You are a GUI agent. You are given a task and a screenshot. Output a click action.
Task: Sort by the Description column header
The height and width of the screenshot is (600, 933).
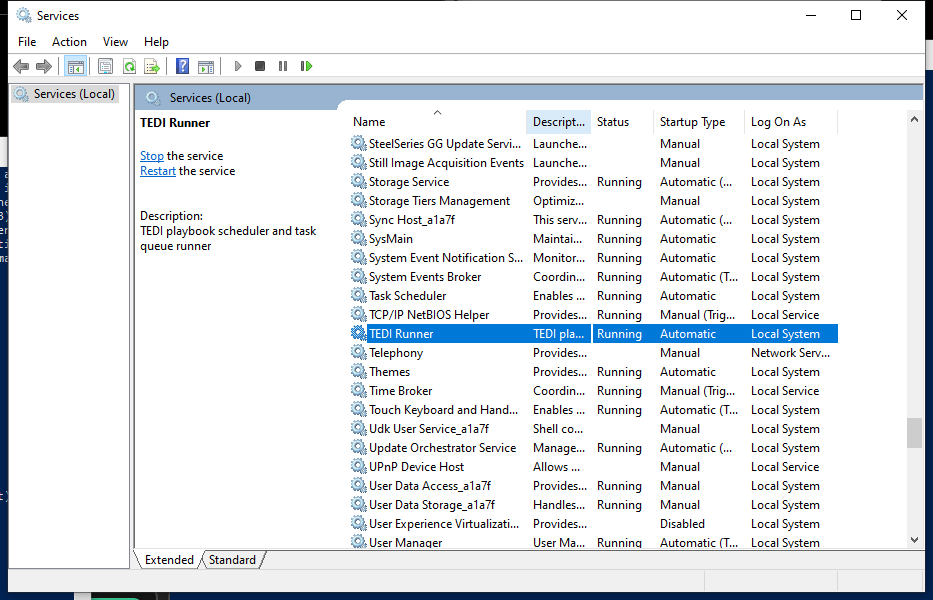(x=559, y=121)
